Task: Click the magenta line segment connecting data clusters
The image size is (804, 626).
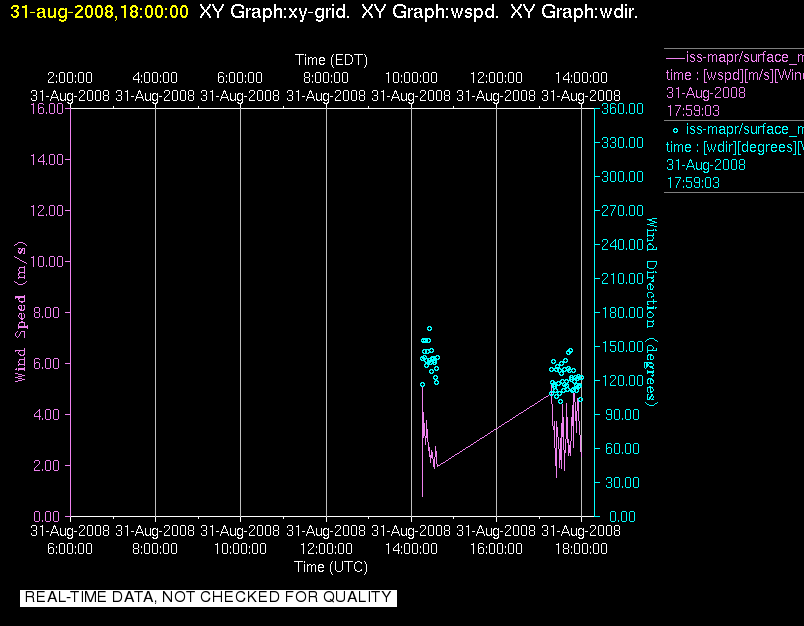Action: pyautogui.click(x=493, y=430)
